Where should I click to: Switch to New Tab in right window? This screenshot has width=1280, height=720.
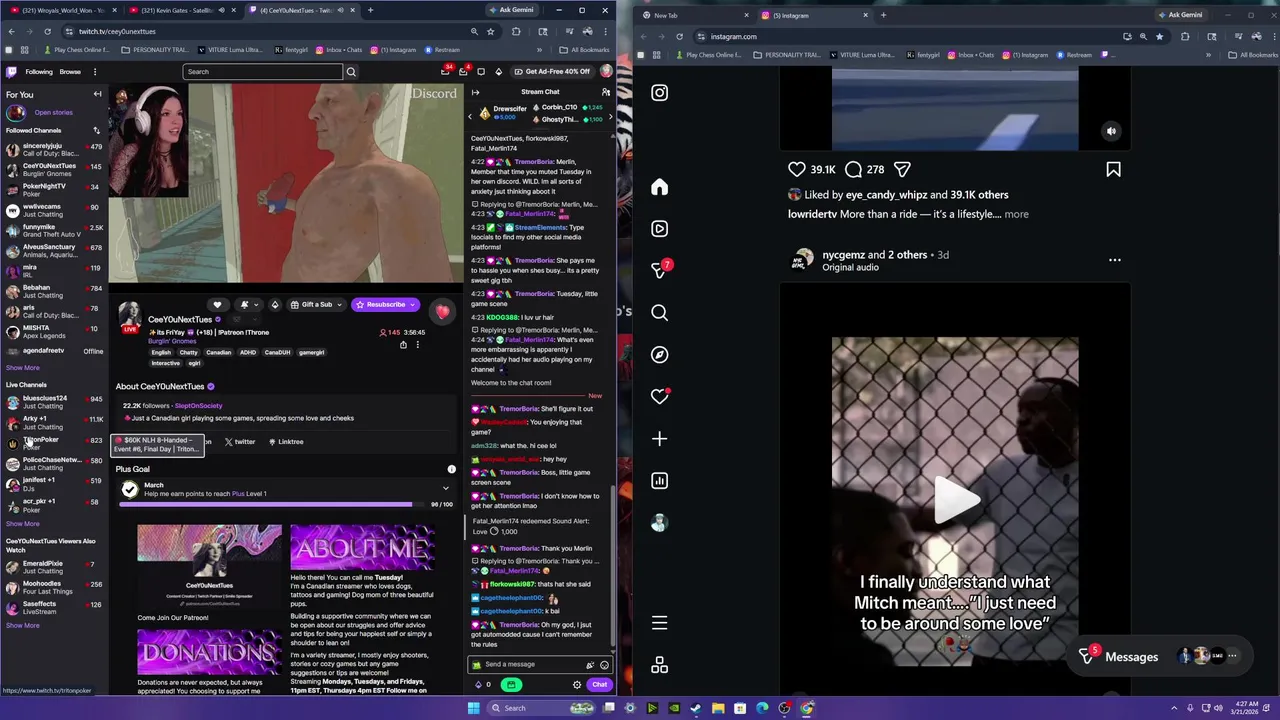[697, 15]
